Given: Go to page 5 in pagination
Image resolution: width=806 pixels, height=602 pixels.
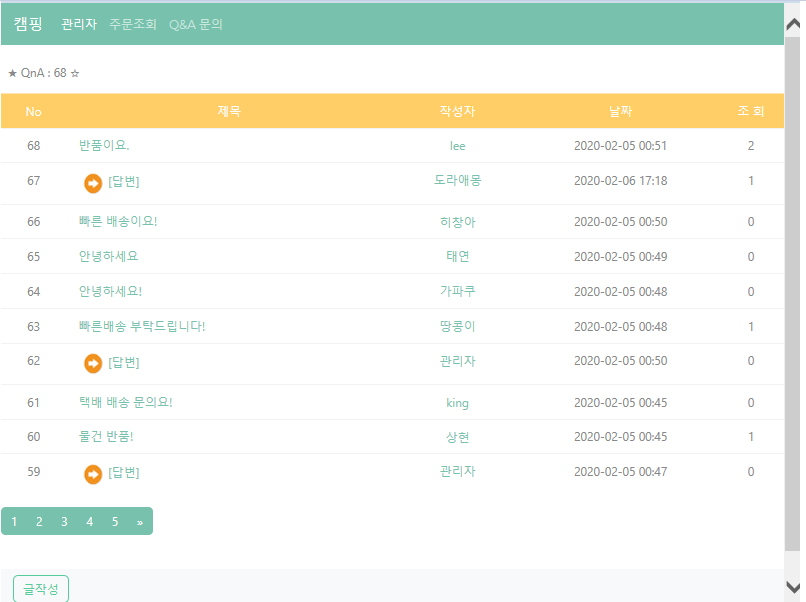Looking at the screenshot, I should [x=114, y=521].
